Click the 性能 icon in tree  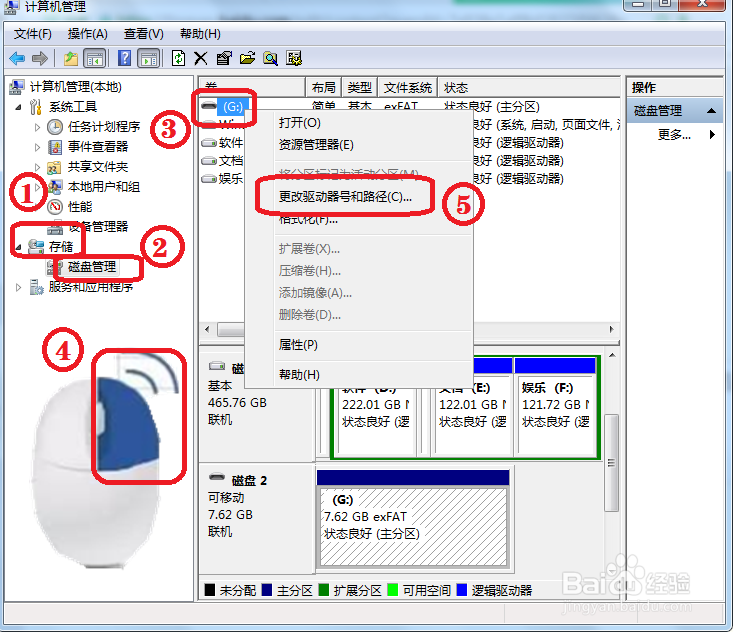55,207
